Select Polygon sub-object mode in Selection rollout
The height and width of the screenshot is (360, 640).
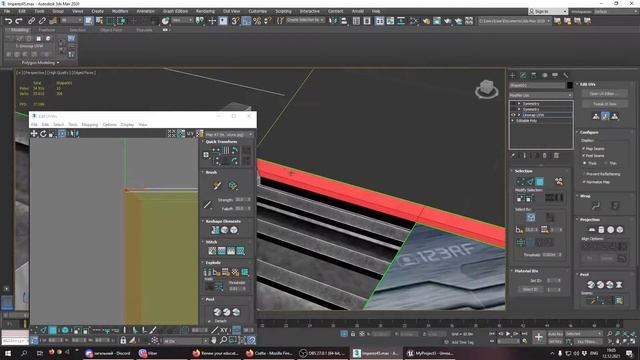click(x=539, y=182)
